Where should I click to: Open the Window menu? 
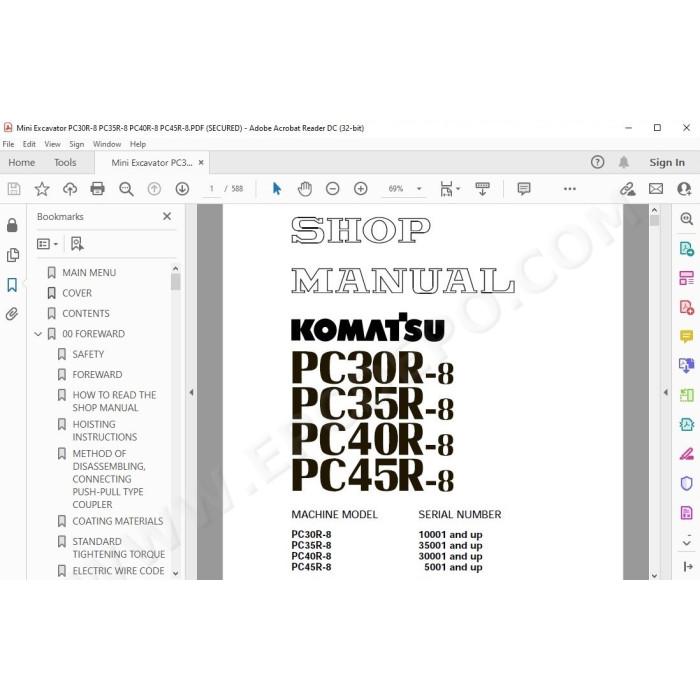click(x=107, y=144)
